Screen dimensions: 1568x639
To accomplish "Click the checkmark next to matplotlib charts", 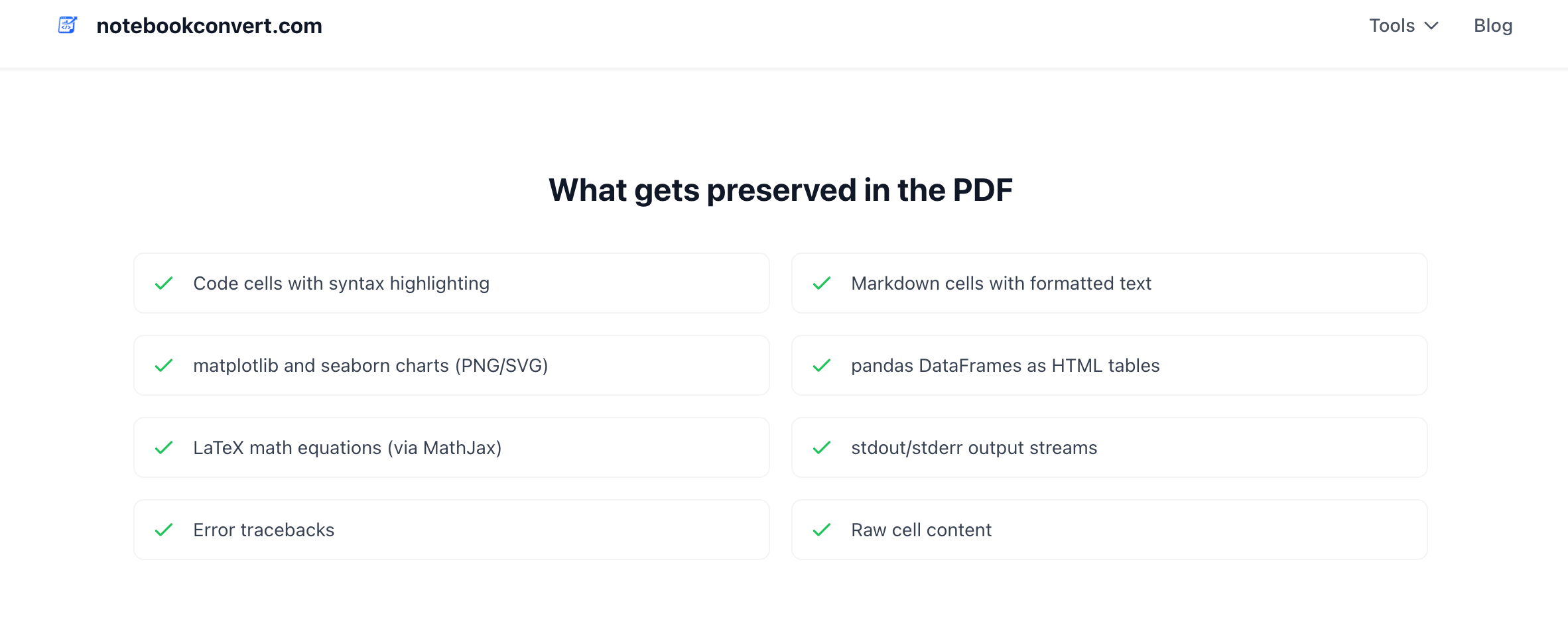I will (164, 366).
